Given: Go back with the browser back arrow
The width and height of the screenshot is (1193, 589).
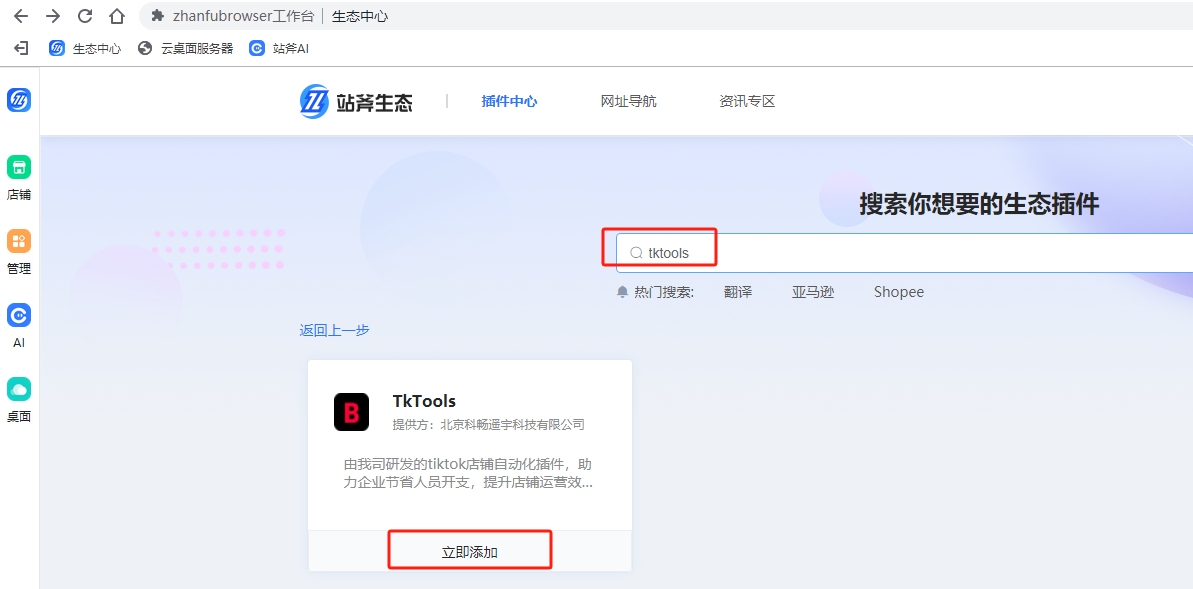Looking at the screenshot, I should (21, 16).
